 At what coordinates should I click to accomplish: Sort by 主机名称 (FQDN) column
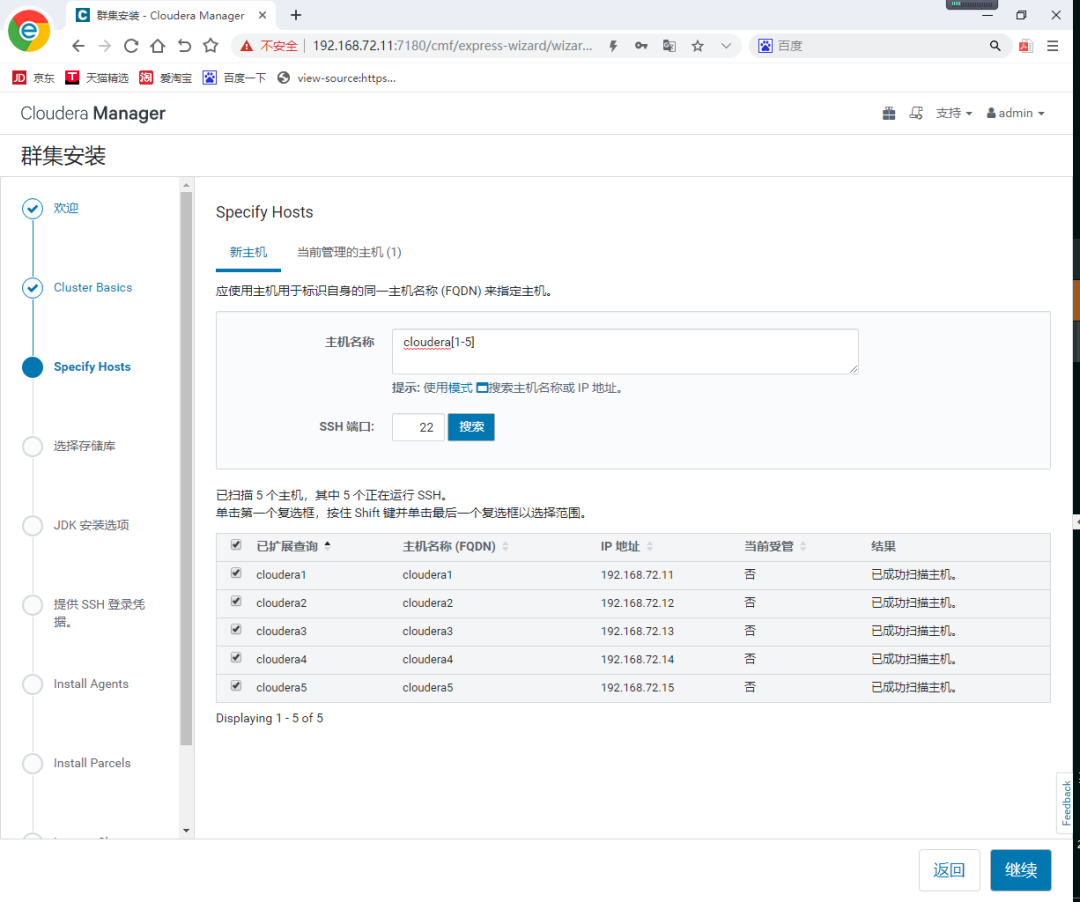click(x=455, y=547)
